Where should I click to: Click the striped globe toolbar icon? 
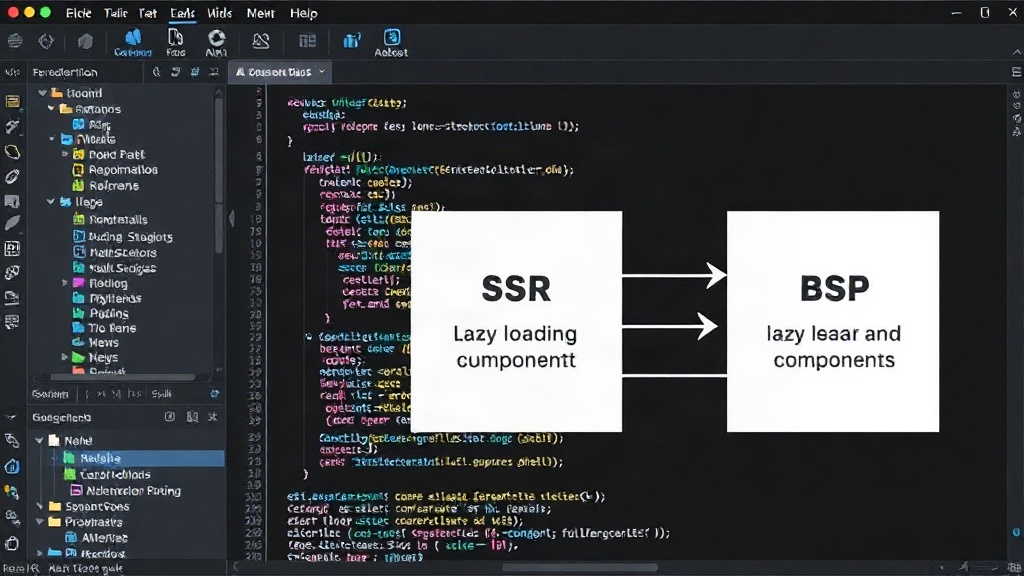tap(15, 41)
